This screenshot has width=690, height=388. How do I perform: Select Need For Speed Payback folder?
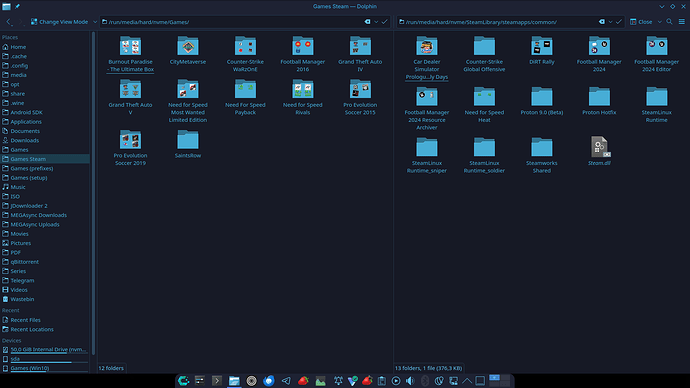[245, 97]
